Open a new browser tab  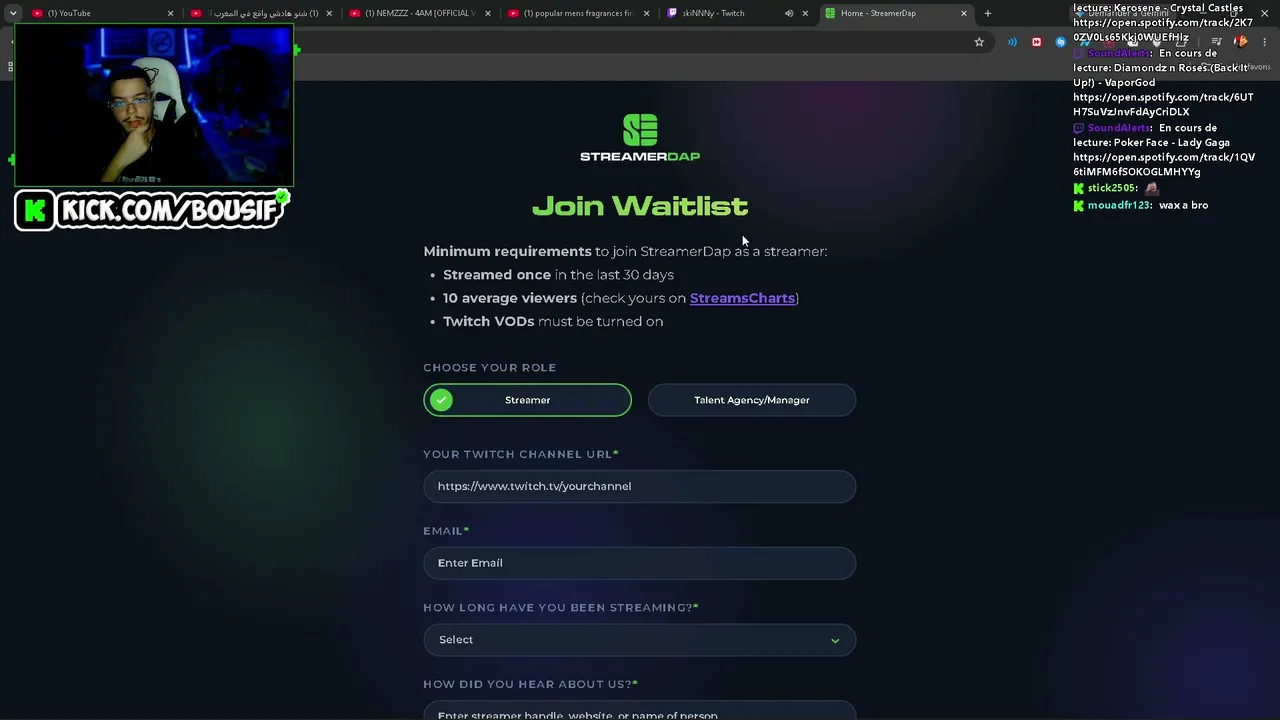[x=988, y=13]
